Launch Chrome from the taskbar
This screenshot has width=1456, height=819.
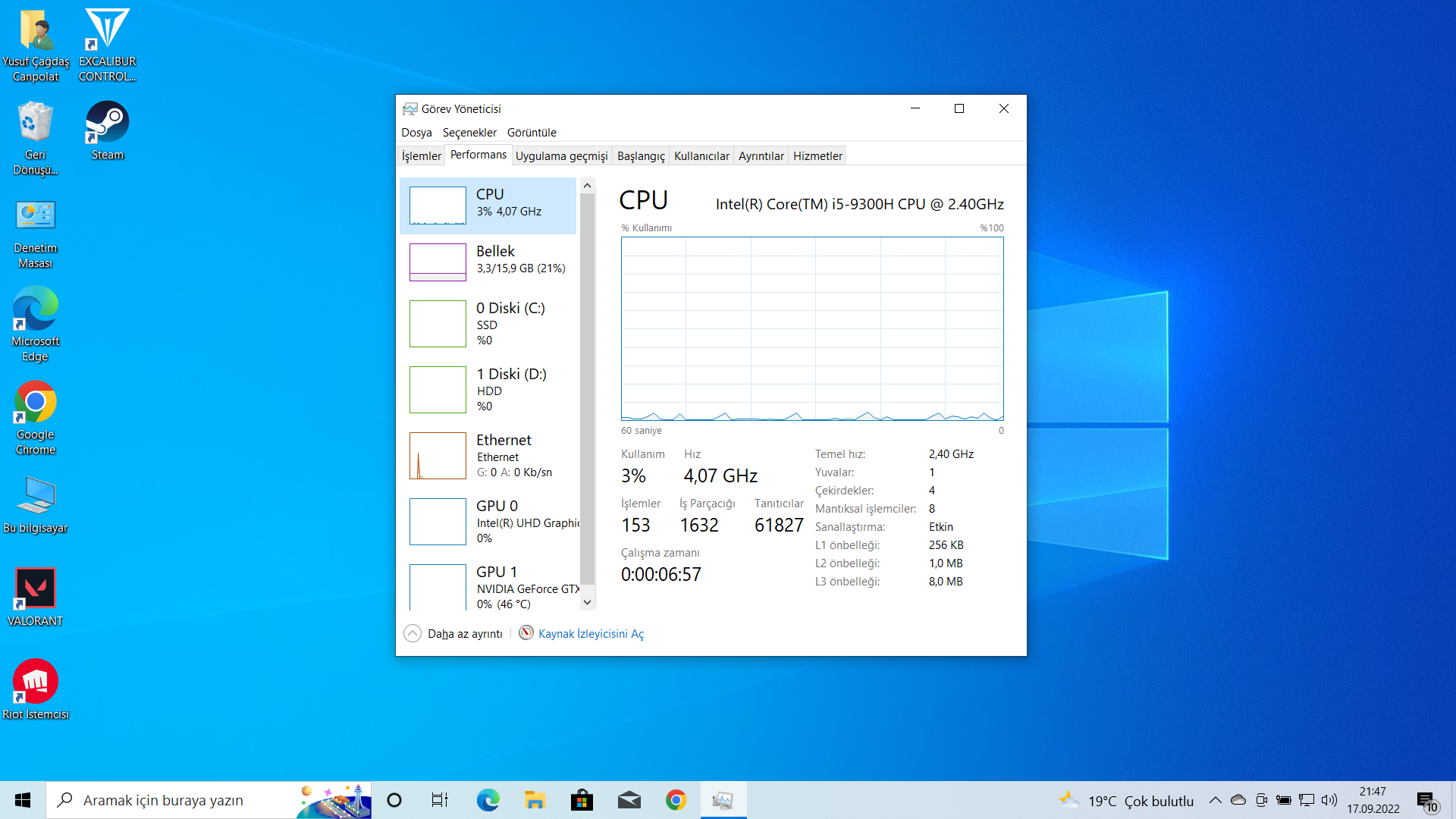point(676,800)
